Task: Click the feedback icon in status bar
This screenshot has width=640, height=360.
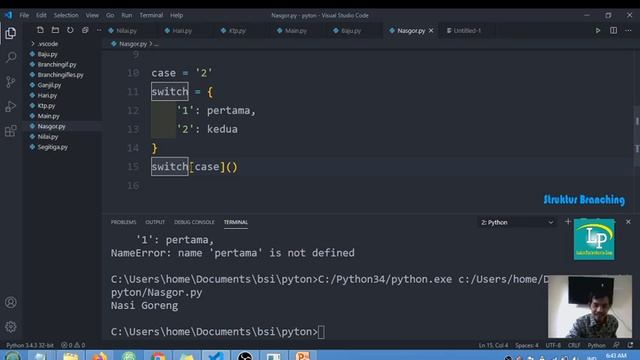Action: 616,345
